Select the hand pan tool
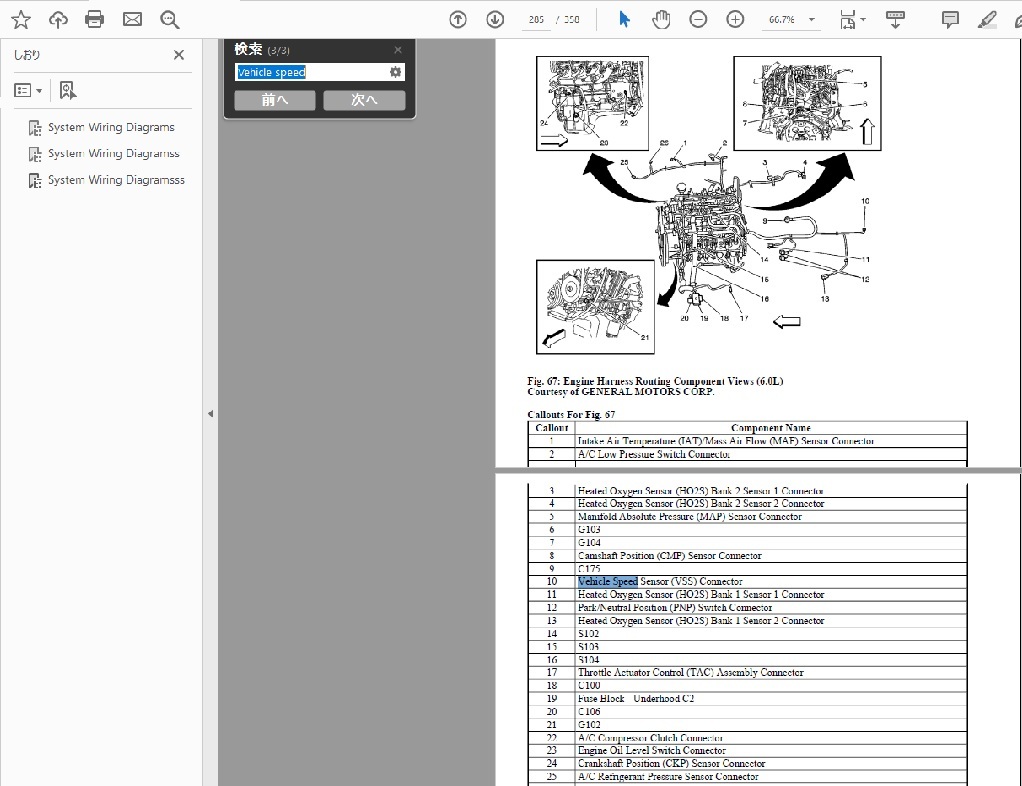 [661, 20]
